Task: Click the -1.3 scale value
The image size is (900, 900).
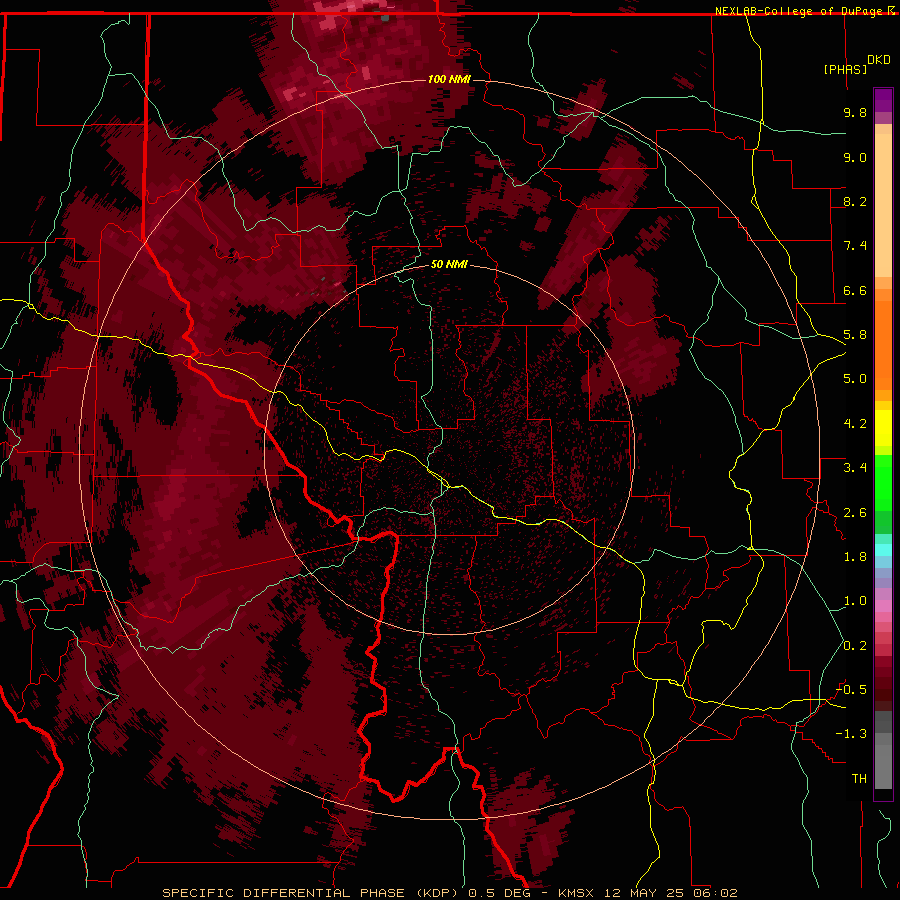Action: pyautogui.click(x=851, y=734)
